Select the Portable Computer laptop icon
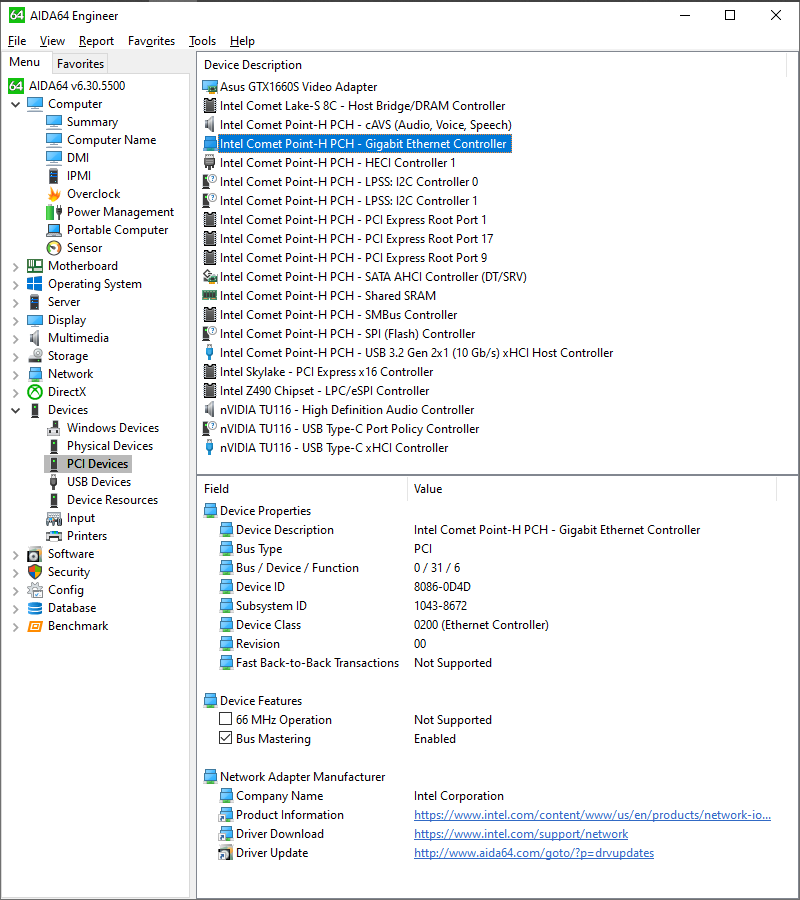The width and height of the screenshot is (800, 900). 54,230
